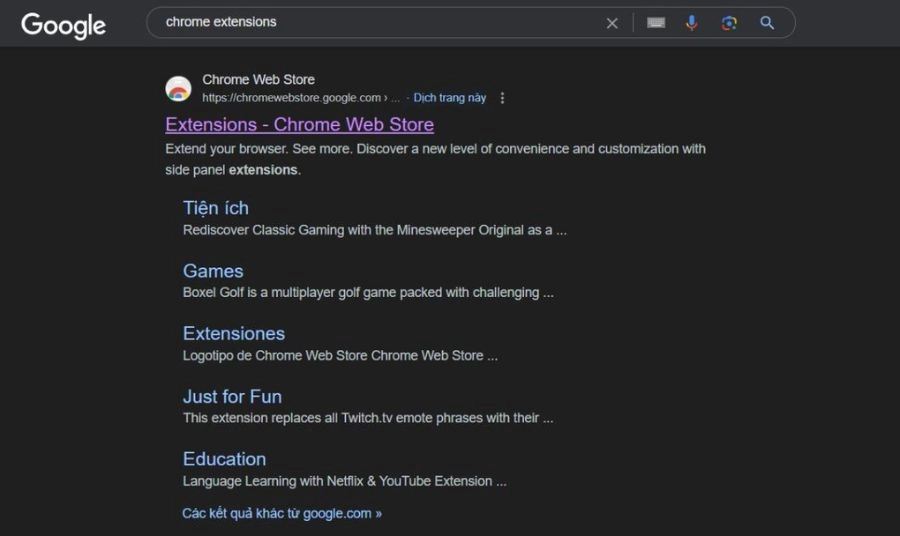Click the Chrome Web Store site name

pos(258,80)
